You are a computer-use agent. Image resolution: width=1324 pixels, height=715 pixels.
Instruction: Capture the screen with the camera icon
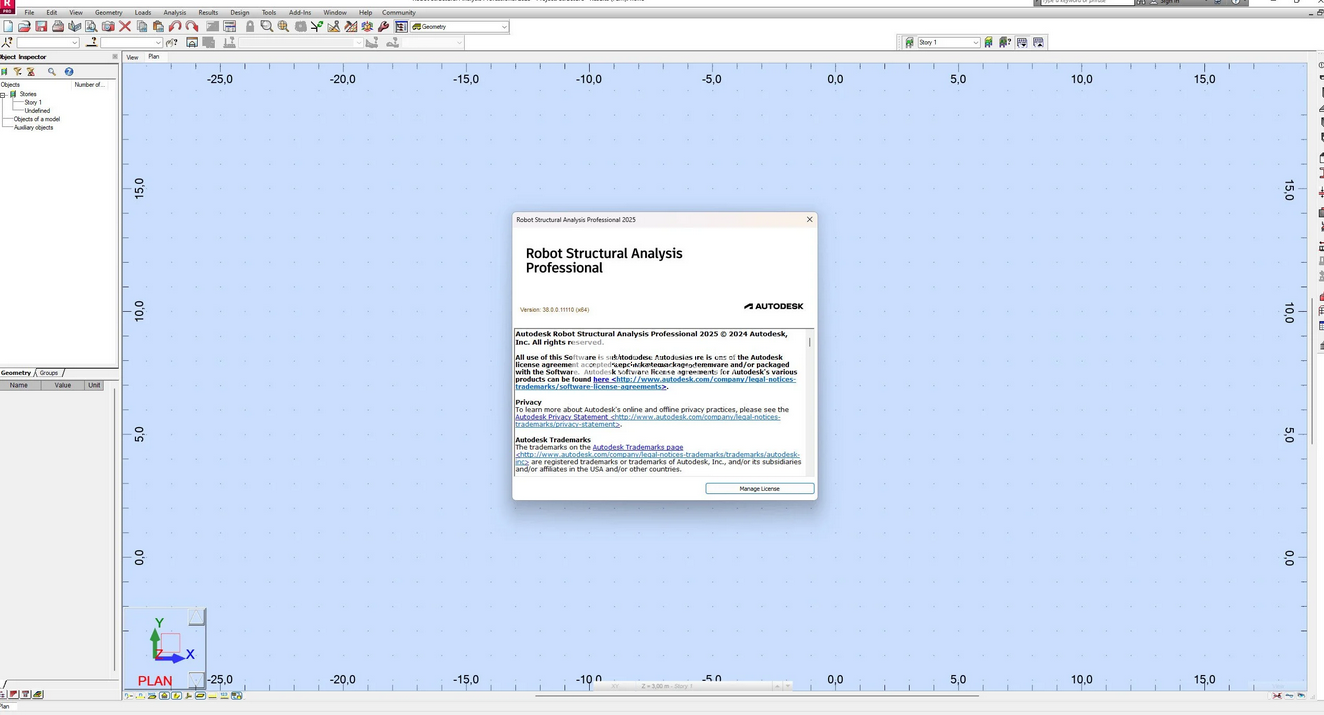coord(108,27)
